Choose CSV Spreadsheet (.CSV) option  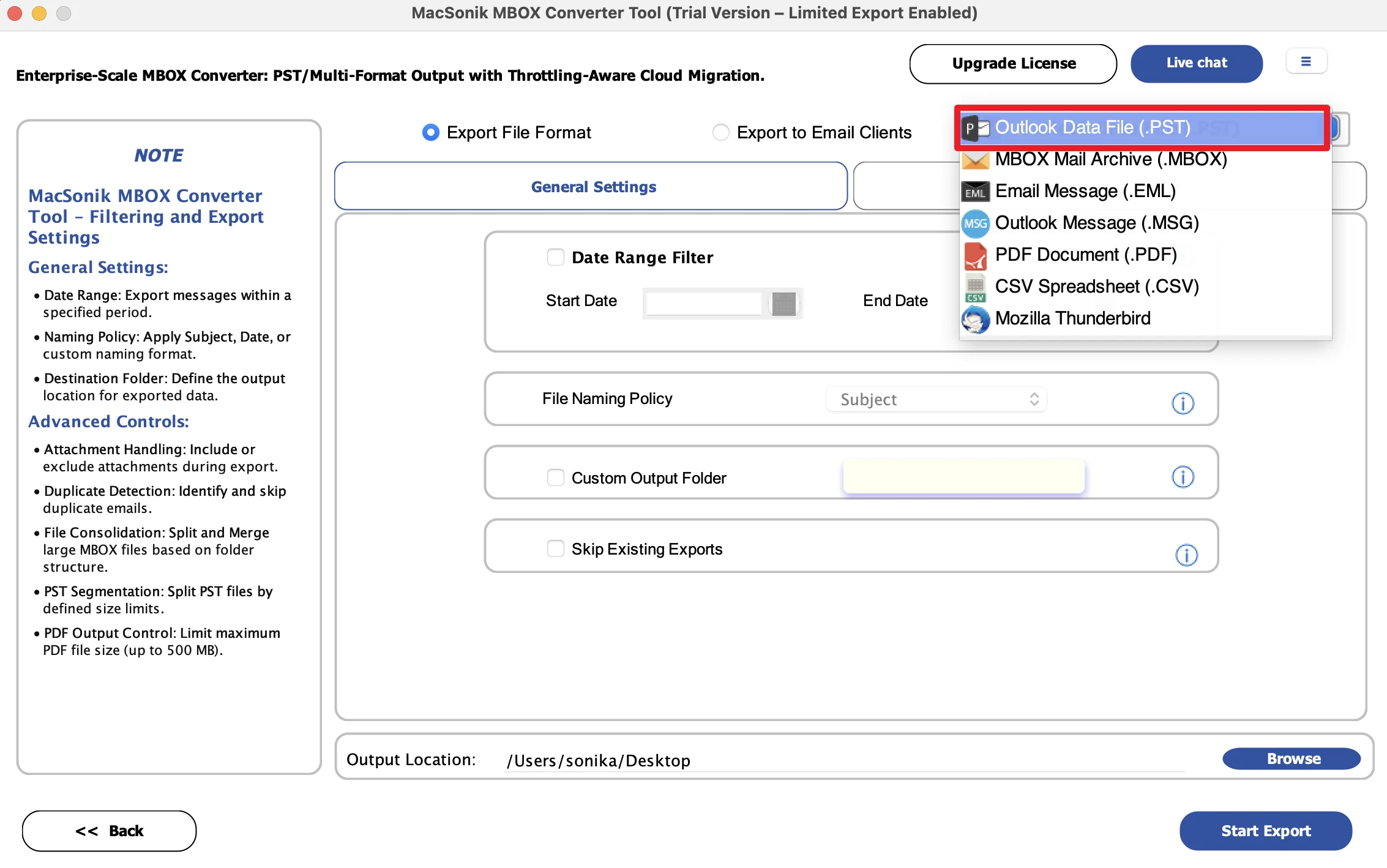[x=1145, y=286]
